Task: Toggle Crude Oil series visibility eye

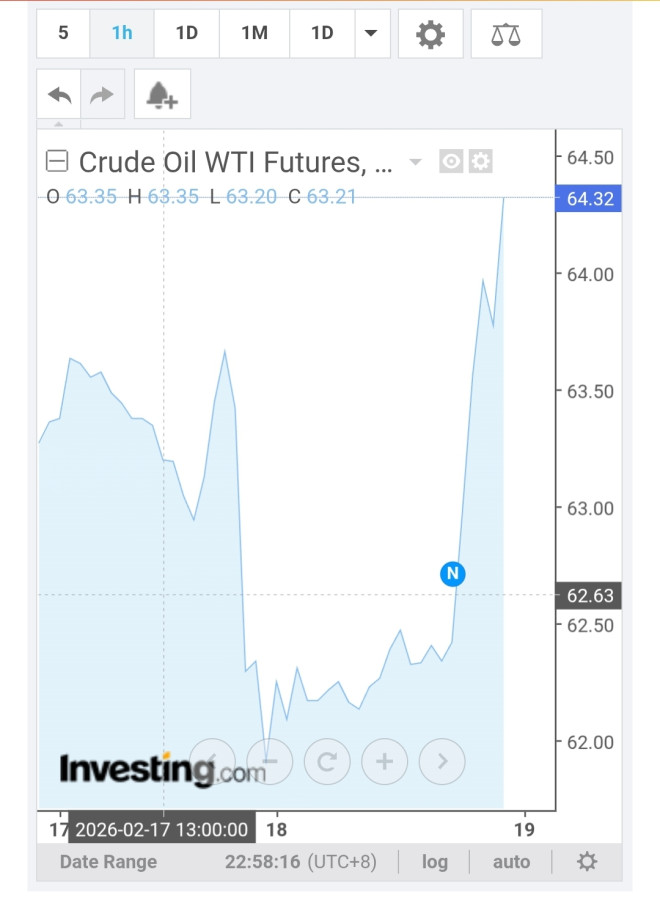Action: [452, 161]
